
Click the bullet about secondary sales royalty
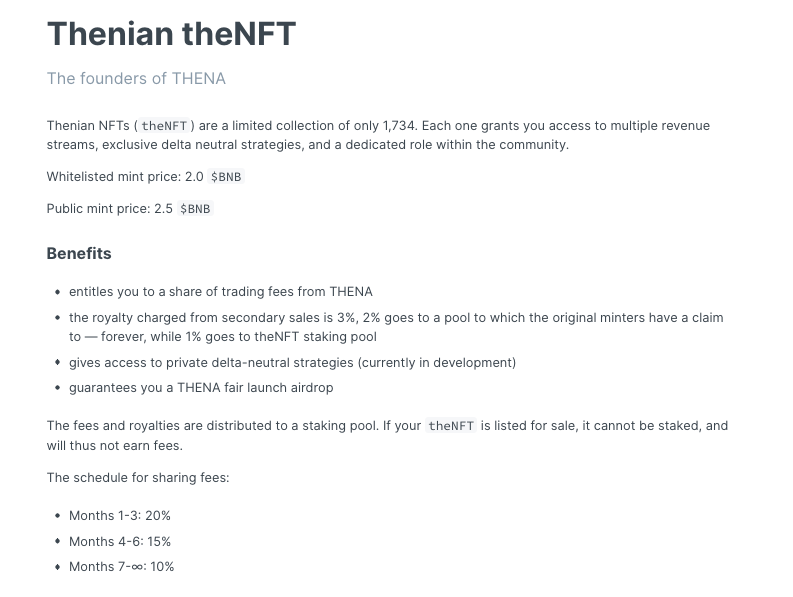tap(395, 318)
